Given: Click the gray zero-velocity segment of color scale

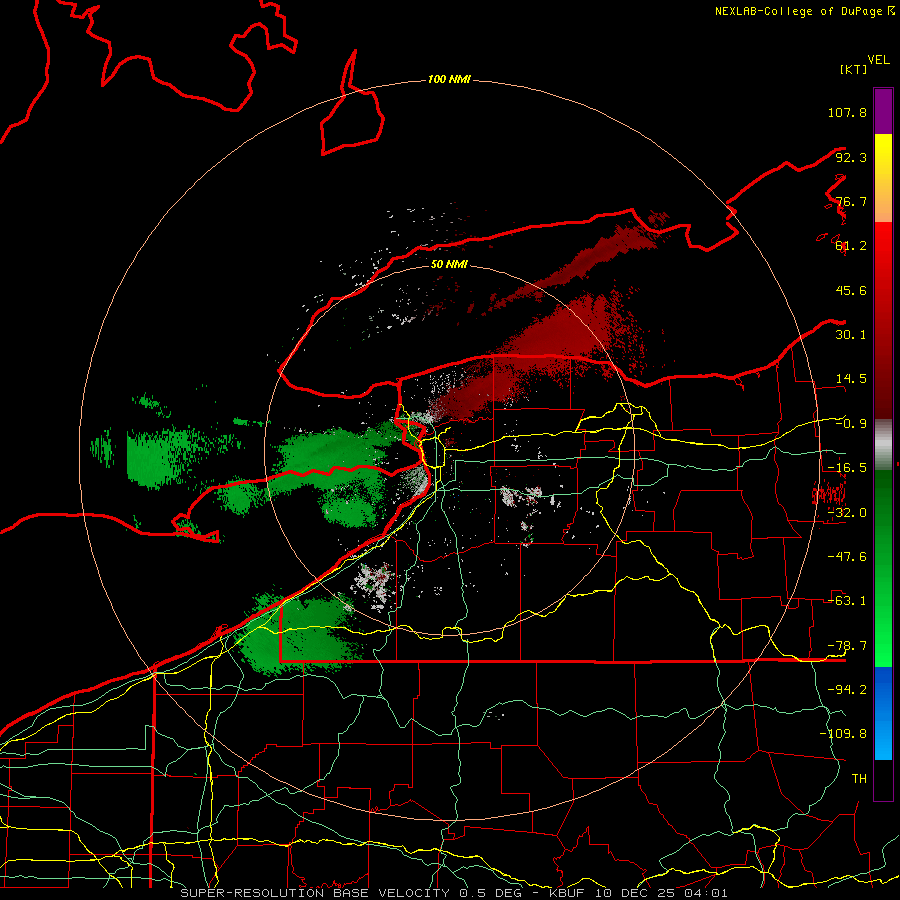Looking at the screenshot, I should point(883,445).
